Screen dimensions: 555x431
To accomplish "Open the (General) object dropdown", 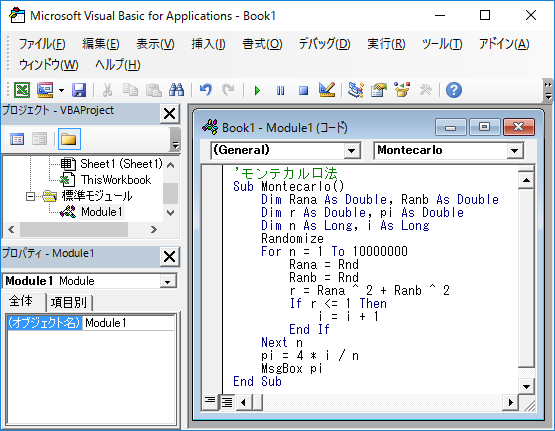I will pos(351,151).
